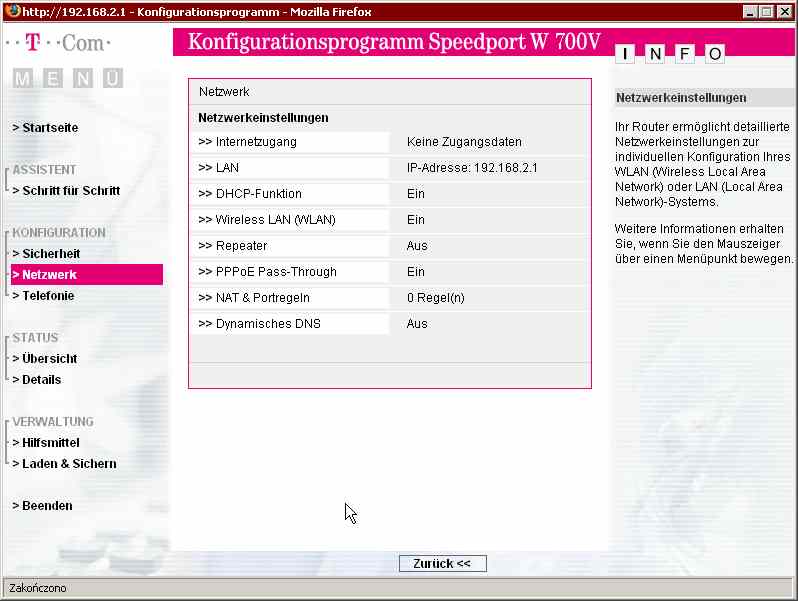Click 'IP-Adresse: 192.168.2.1' value
This screenshot has height=601, width=798.
(x=472, y=168)
